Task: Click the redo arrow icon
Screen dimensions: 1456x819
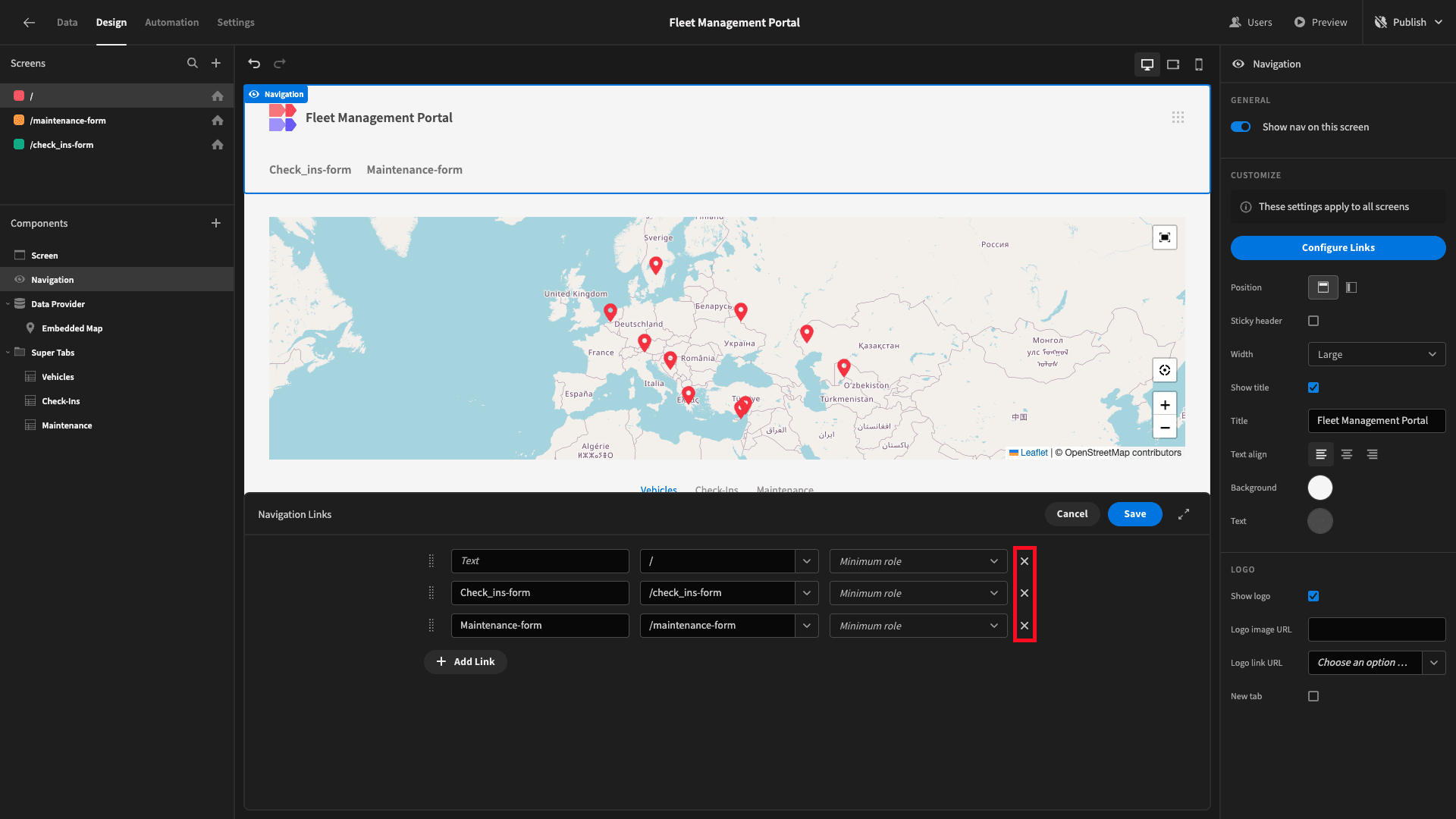Action: [x=280, y=64]
